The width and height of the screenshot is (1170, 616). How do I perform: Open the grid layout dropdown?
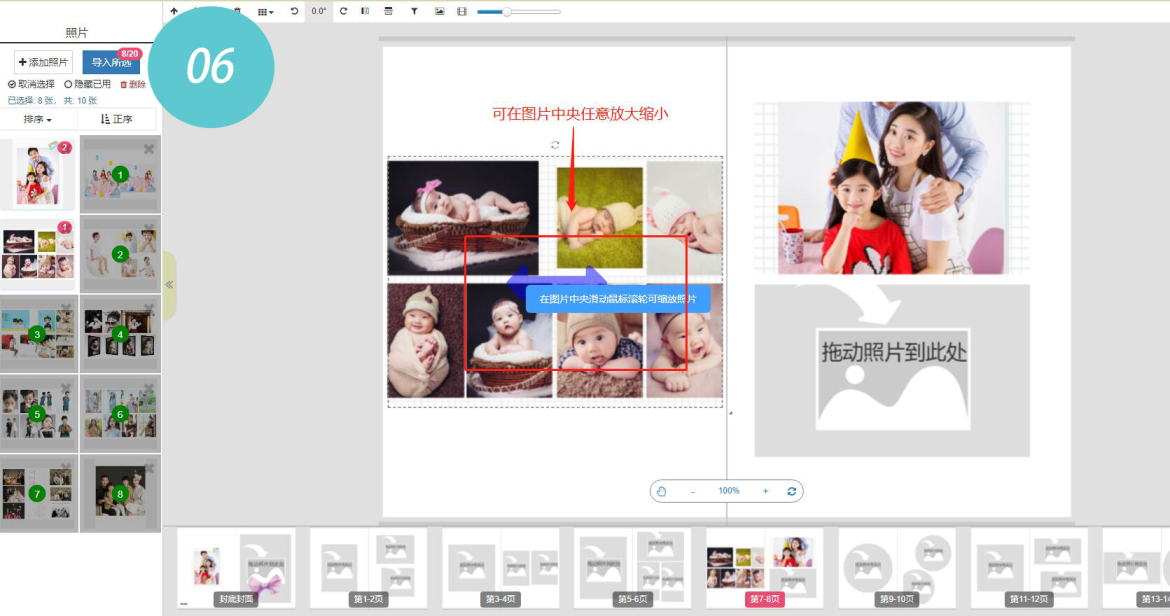click(265, 11)
